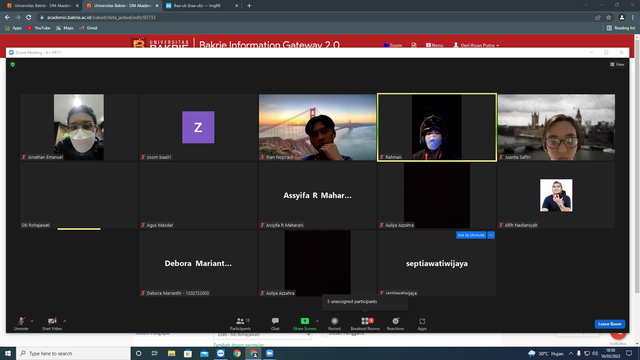Viewport: 640px width, 360px height.
Task: Open Deril Ihsan Putra user dropdown
Action: coord(476,45)
